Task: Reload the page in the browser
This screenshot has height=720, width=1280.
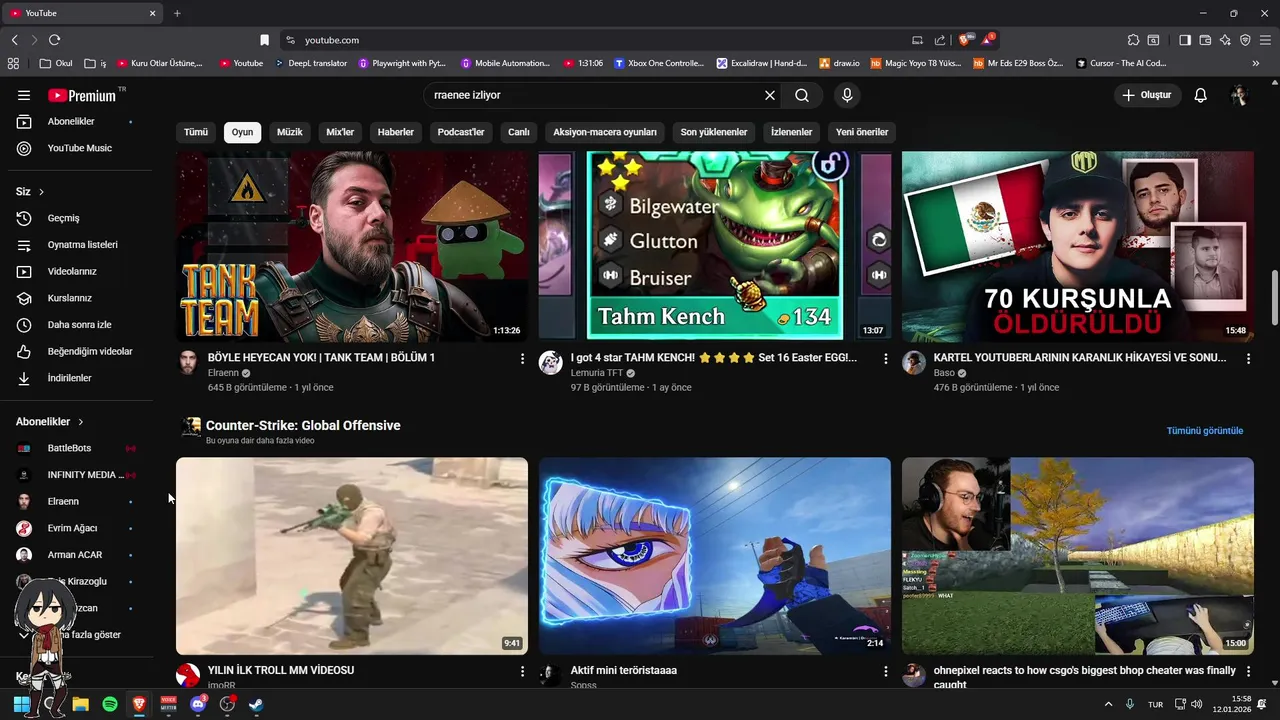Action: [x=54, y=40]
